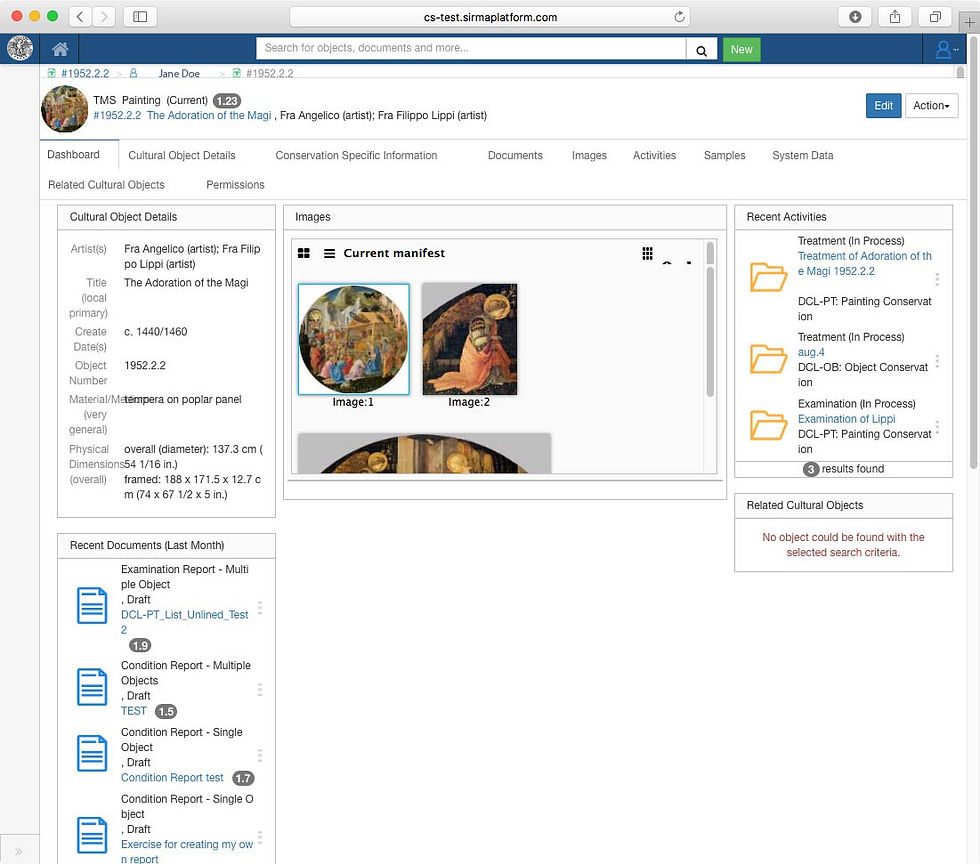Select Image:2 thumbnail
This screenshot has width=980, height=864.
tap(469, 339)
